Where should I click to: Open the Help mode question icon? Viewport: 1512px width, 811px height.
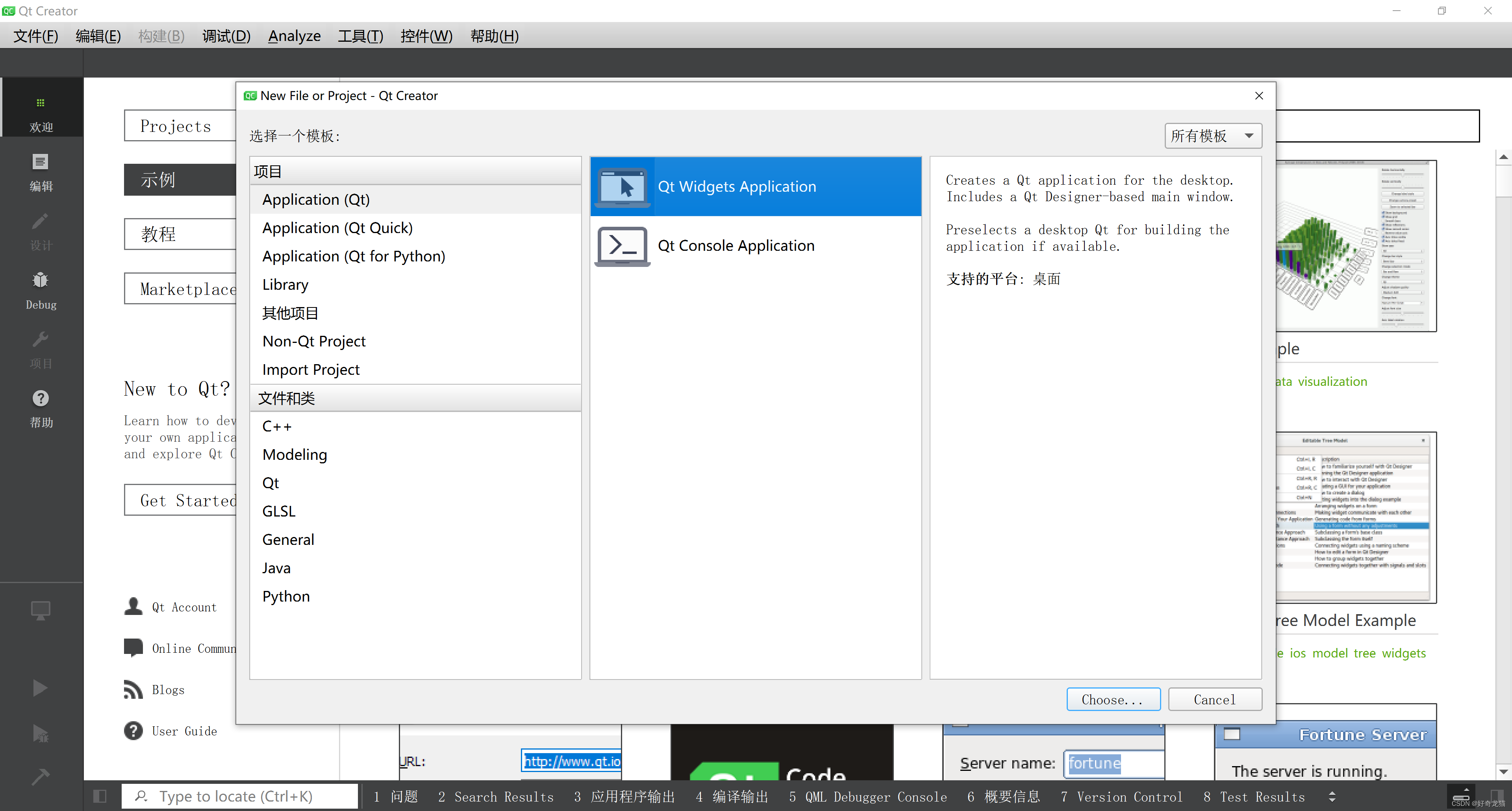pyautogui.click(x=41, y=398)
